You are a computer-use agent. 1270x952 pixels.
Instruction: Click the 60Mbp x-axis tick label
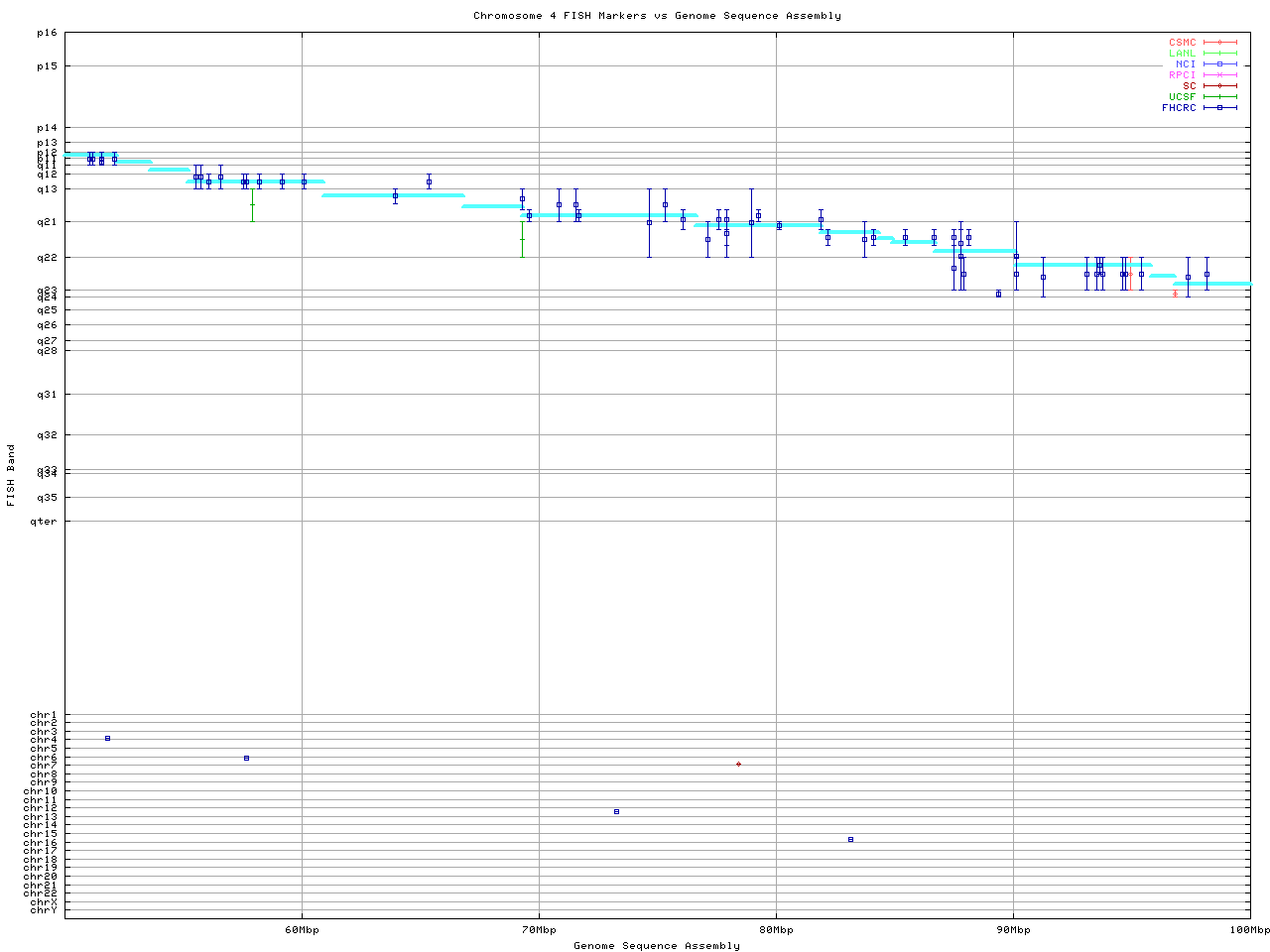coord(302,930)
